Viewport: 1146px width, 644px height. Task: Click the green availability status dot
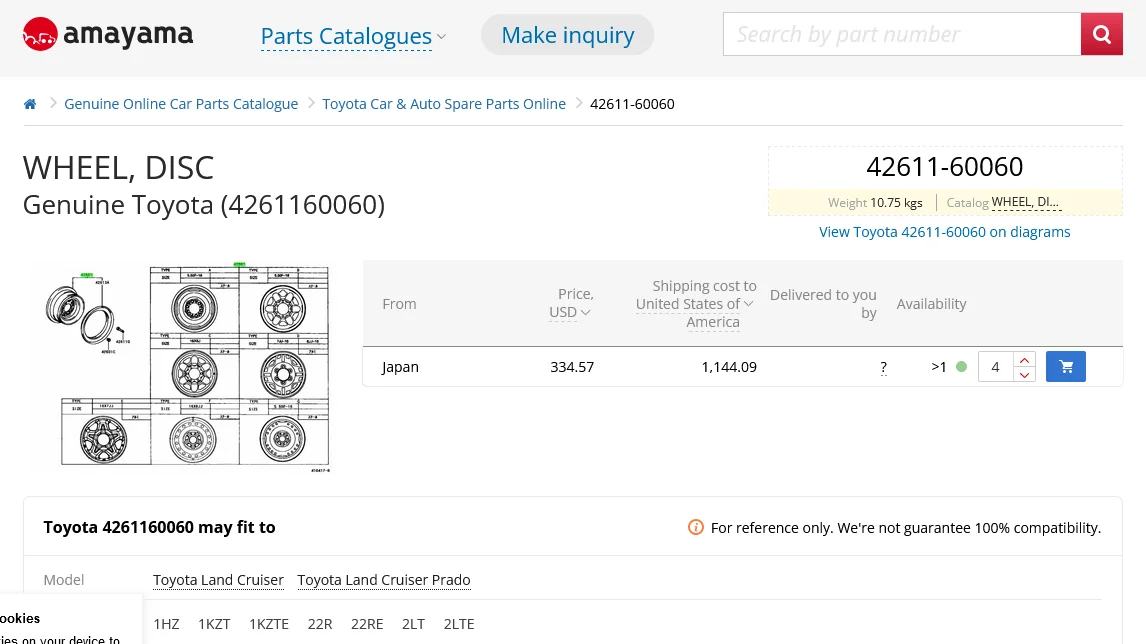tap(961, 367)
